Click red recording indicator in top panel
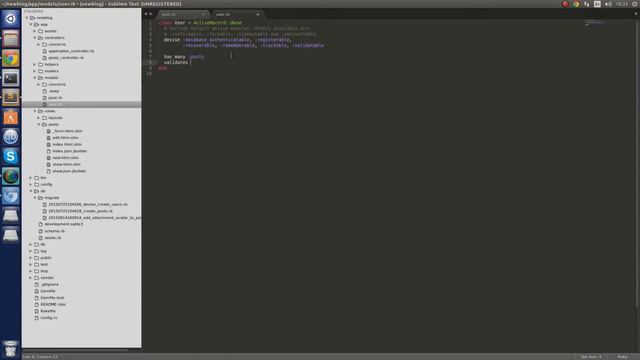This screenshot has width=640, height=360. click(565, 4)
